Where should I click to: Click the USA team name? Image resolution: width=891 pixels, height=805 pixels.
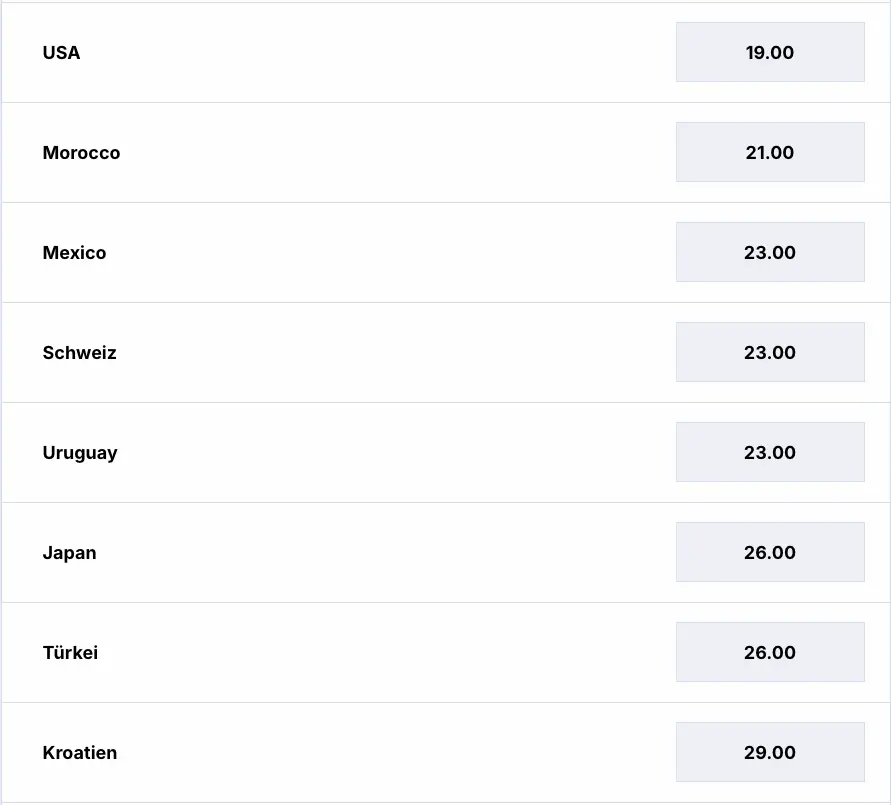tap(61, 53)
